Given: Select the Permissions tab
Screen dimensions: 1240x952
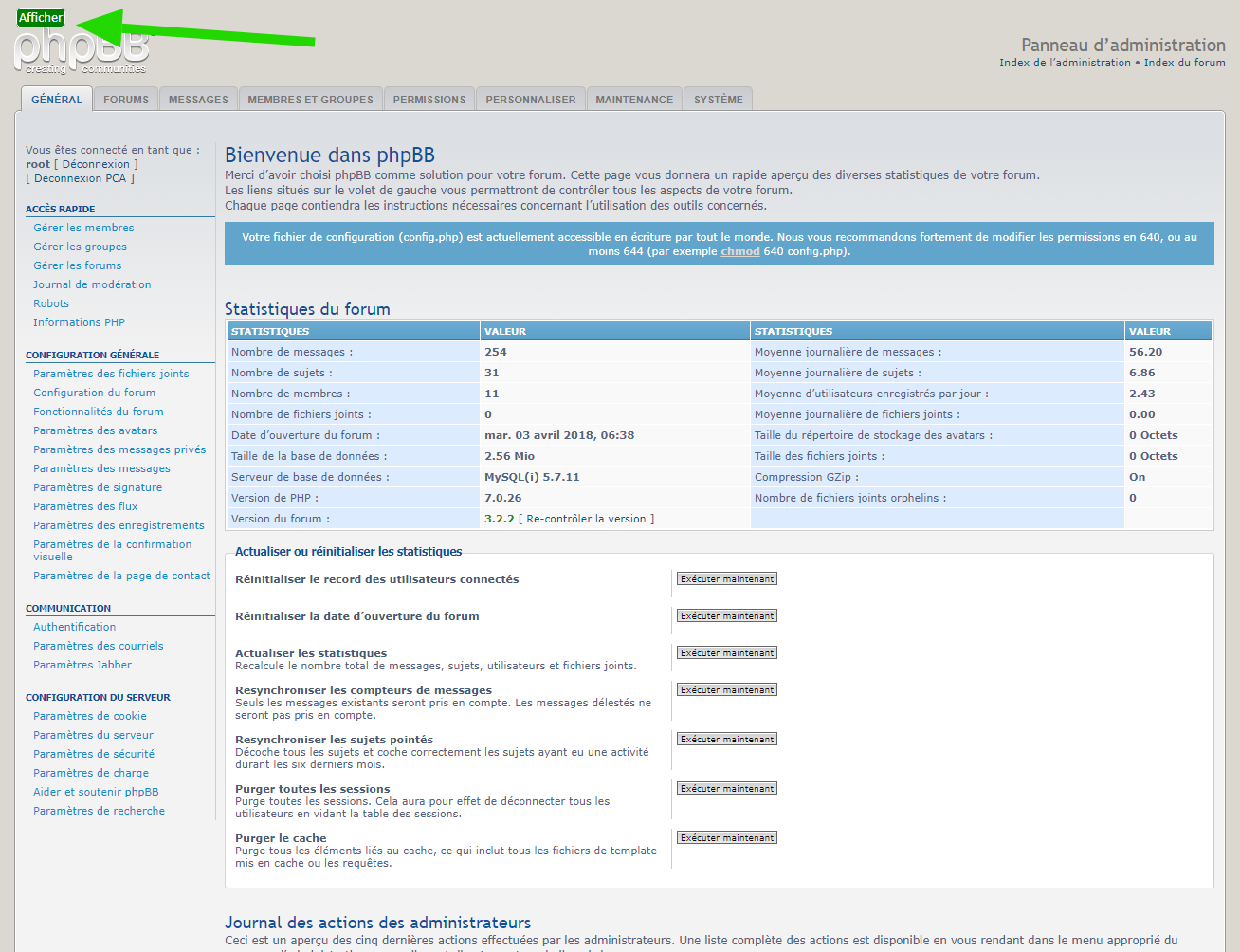Looking at the screenshot, I should tap(429, 100).
